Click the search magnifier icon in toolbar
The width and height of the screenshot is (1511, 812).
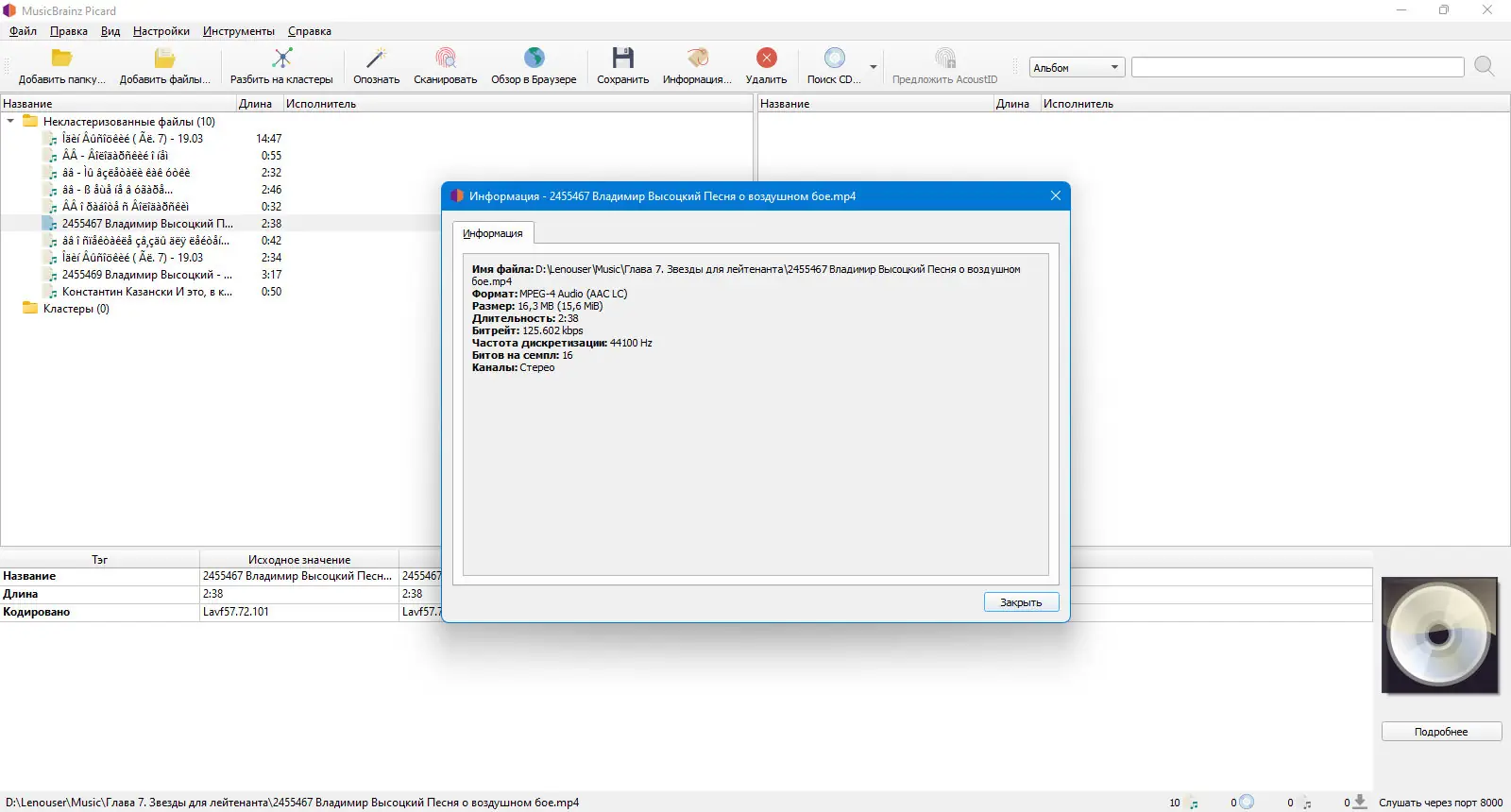(x=1485, y=66)
